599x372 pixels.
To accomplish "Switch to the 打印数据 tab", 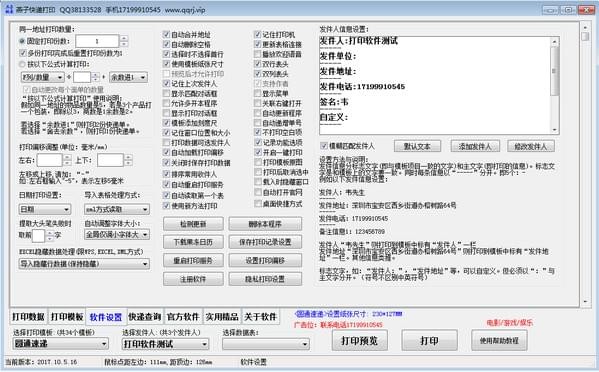I will [x=28, y=317].
